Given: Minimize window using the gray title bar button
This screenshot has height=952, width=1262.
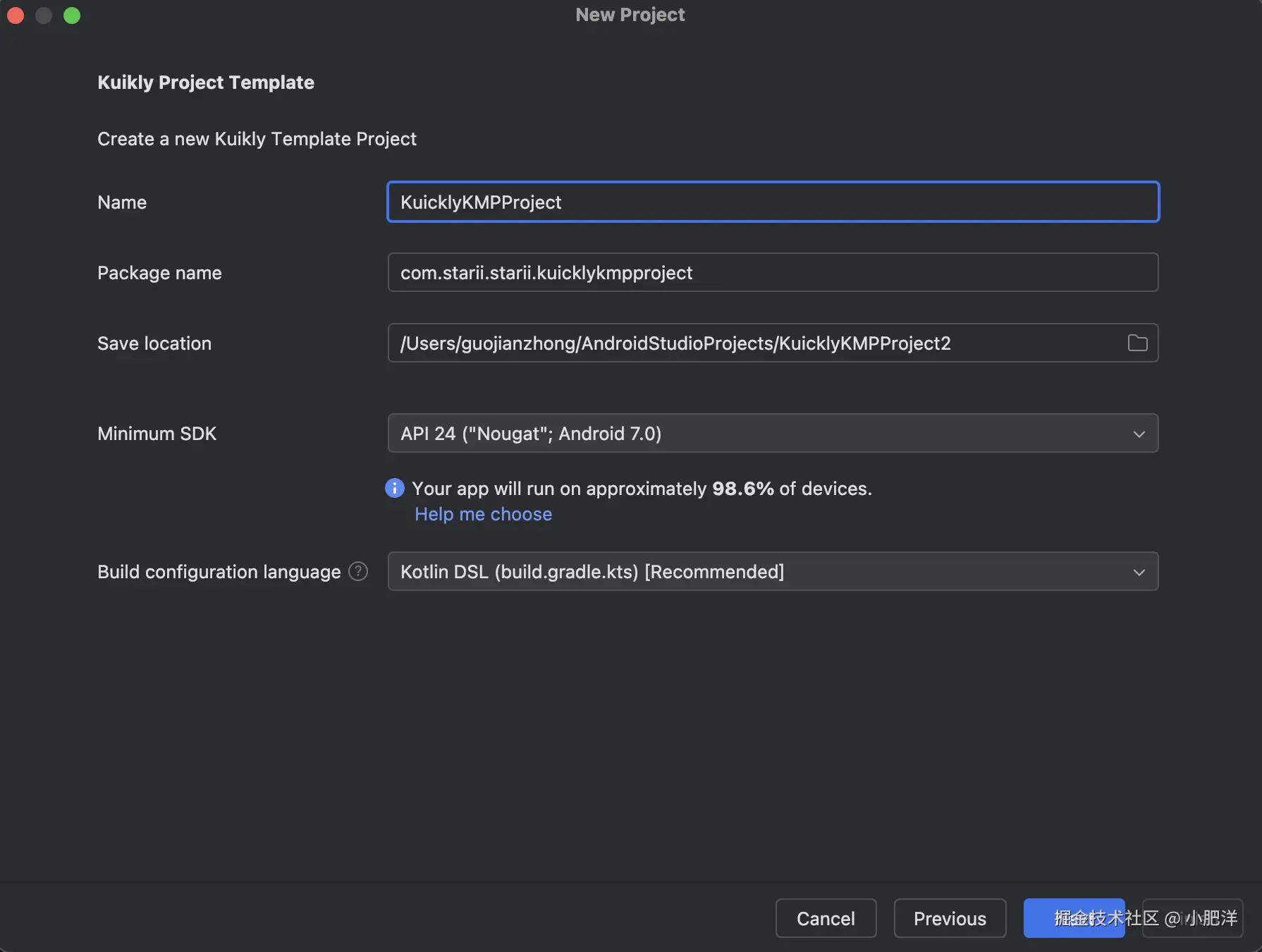Looking at the screenshot, I should click(x=44, y=16).
